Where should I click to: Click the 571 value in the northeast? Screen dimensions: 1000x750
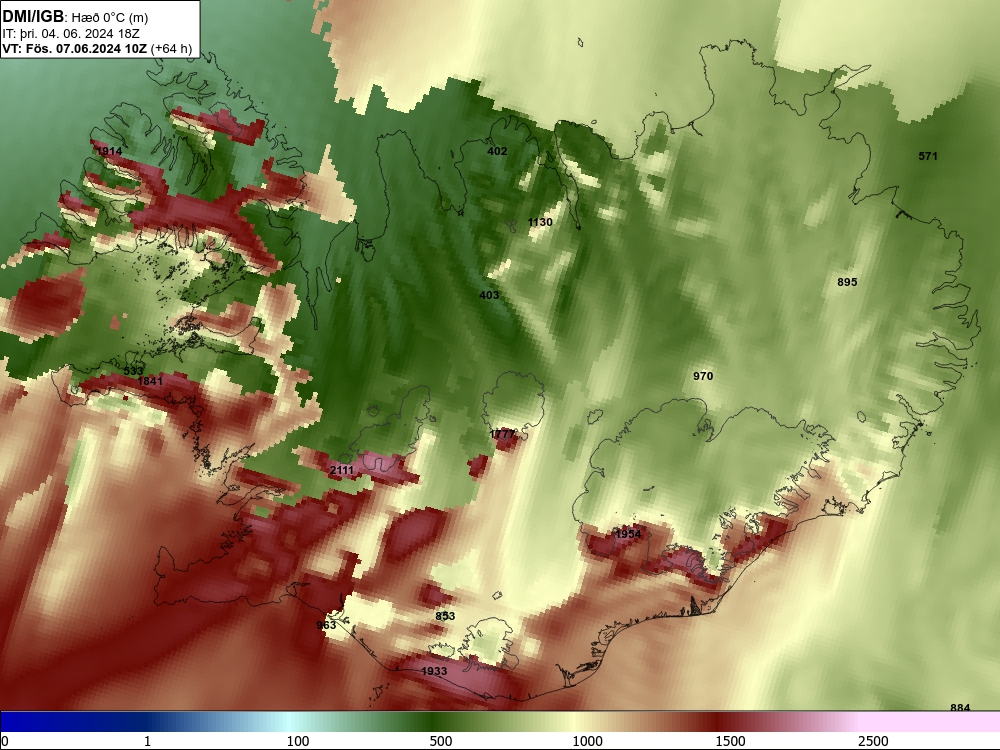click(928, 156)
